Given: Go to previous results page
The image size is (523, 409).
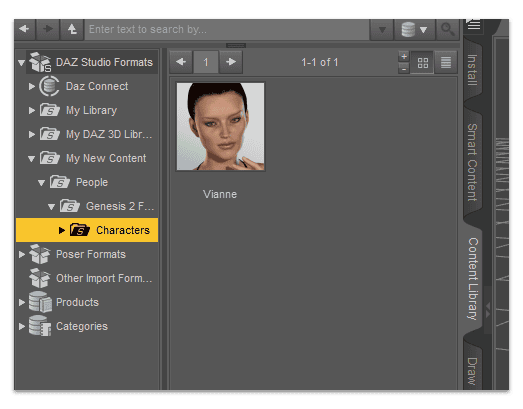Looking at the screenshot, I should 181,62.
